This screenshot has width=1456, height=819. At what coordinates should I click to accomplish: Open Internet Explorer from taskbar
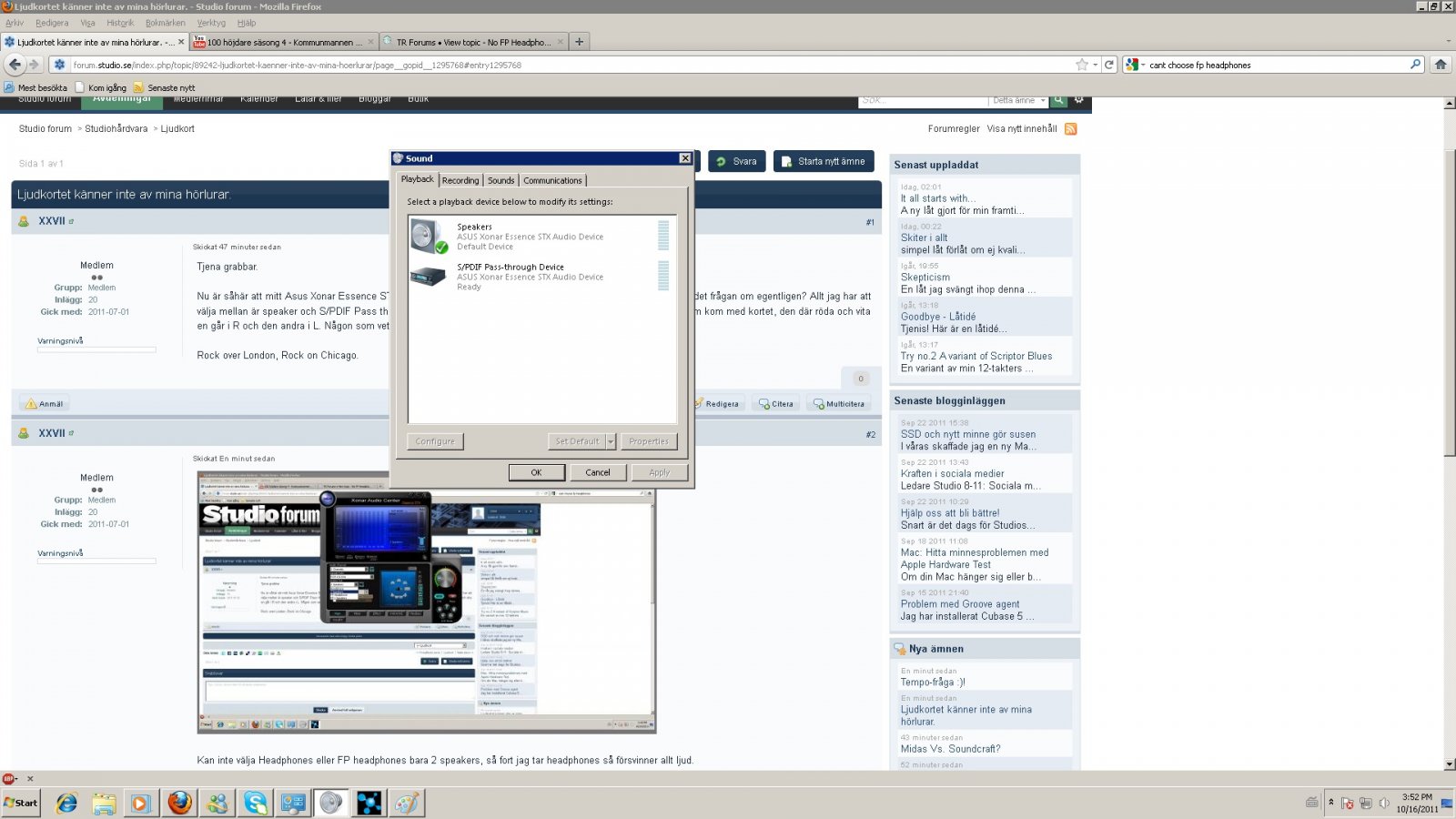[66, 803]
